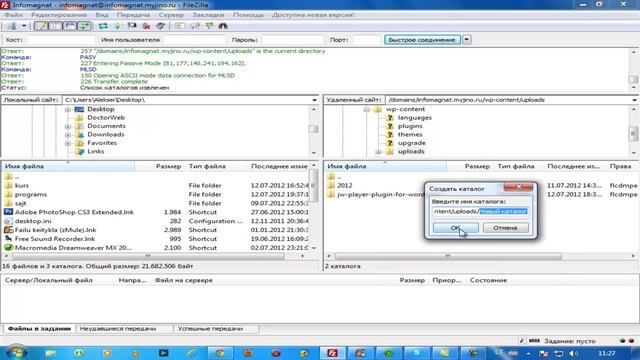
Task: Toggle the remote directory tree display
Action: (70, 26)
